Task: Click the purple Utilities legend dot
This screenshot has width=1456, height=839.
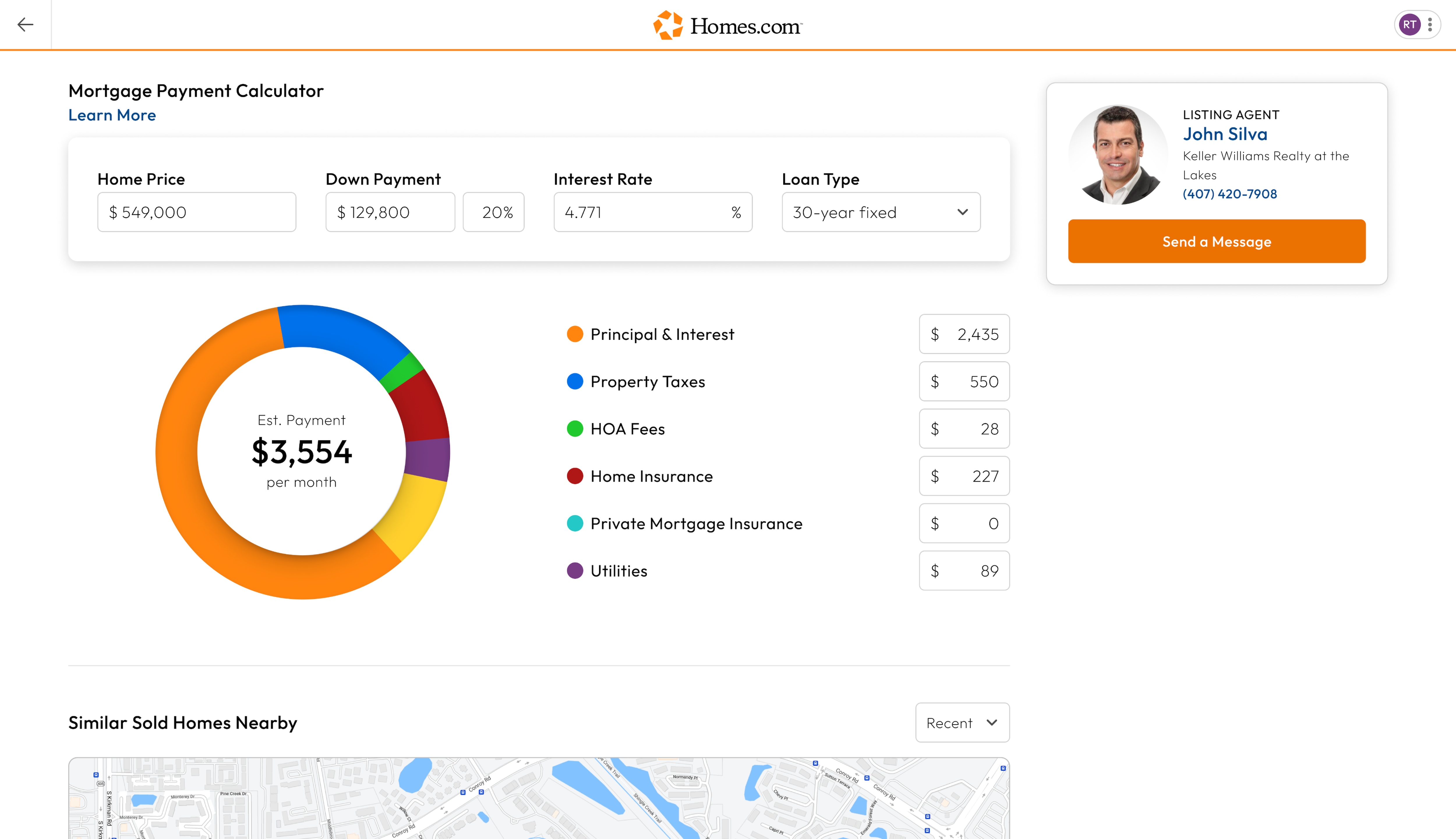Action: click(575, 571)
